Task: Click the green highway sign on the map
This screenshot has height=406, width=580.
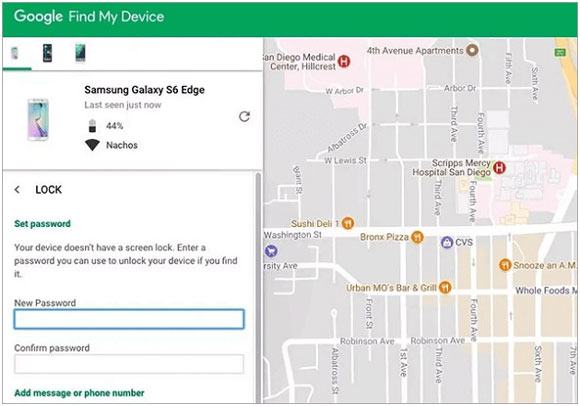Action: pyautogui.click(x=560, y=52)
